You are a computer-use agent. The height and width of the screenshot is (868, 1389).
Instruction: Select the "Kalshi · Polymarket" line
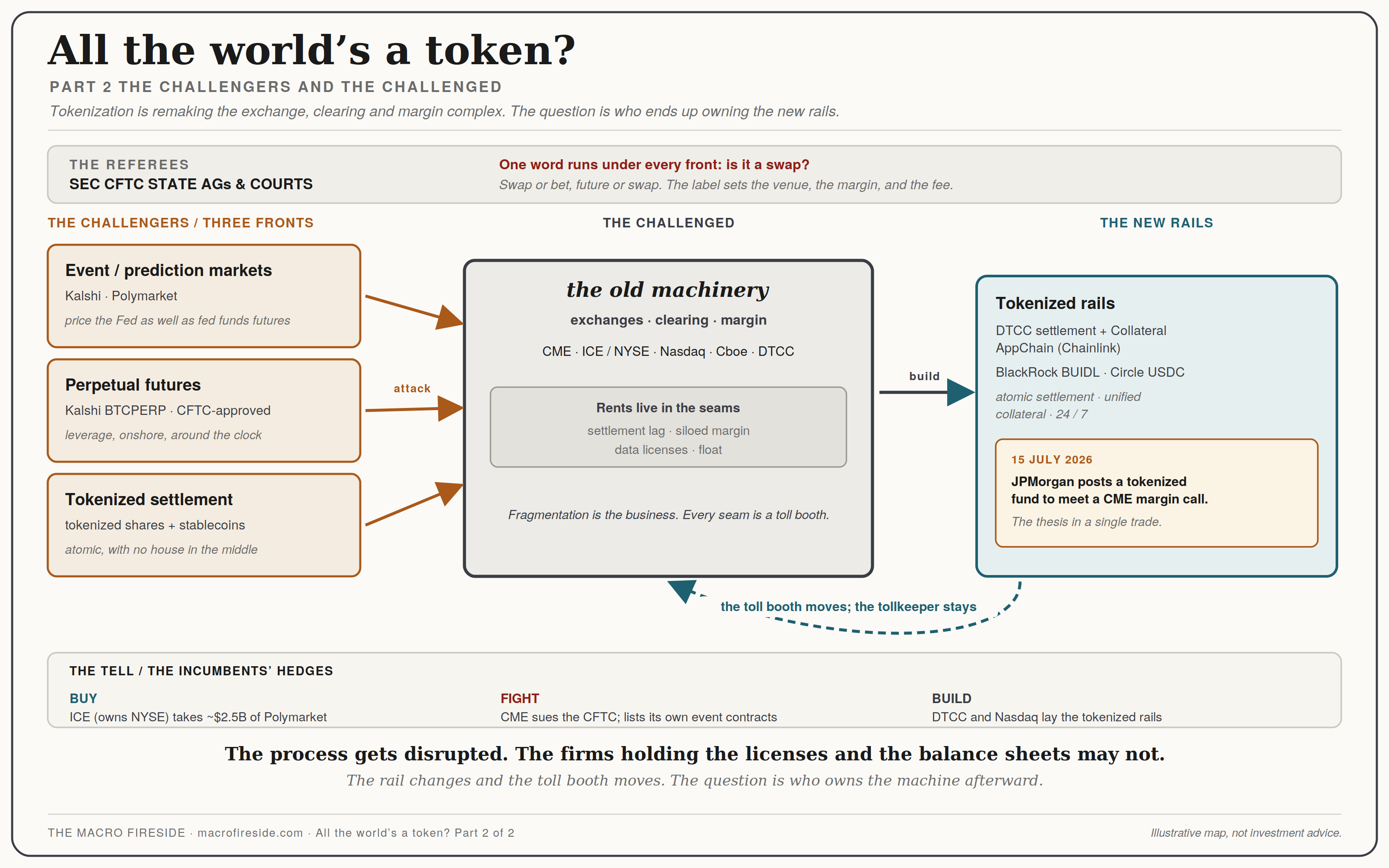point(121,296)
